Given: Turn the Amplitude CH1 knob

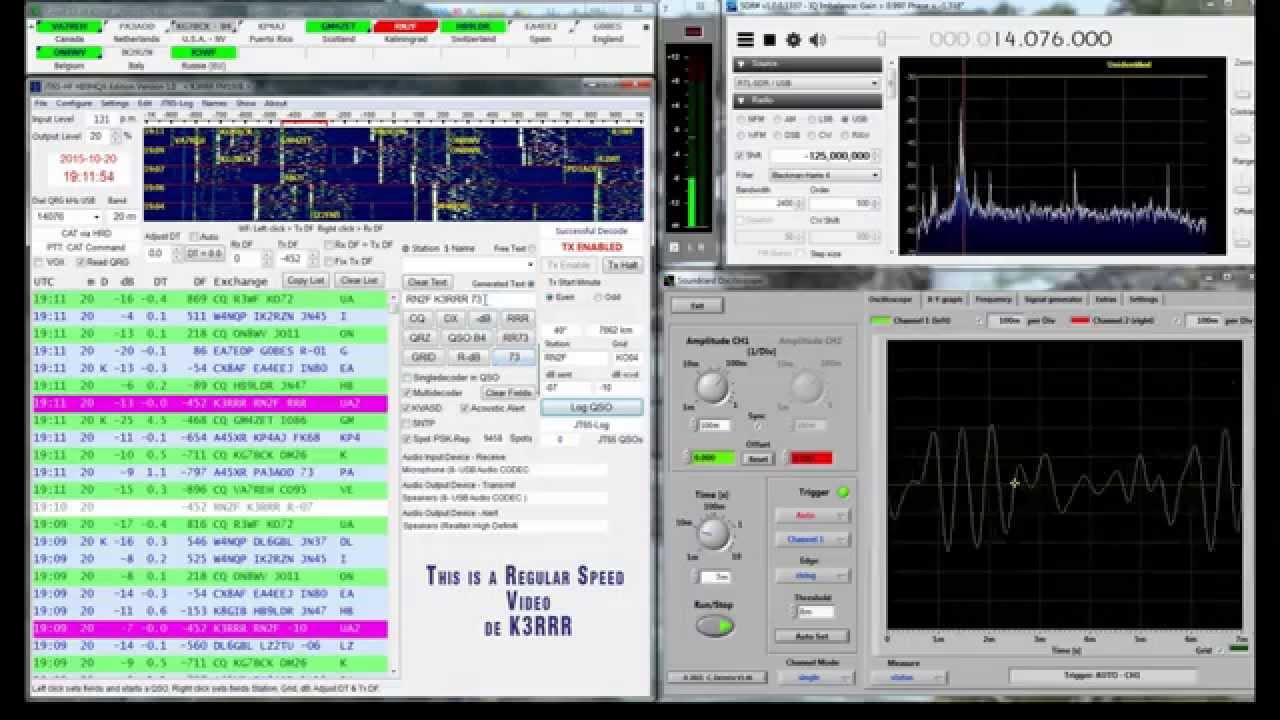Looking at the screenshot, I should [712, 387].
